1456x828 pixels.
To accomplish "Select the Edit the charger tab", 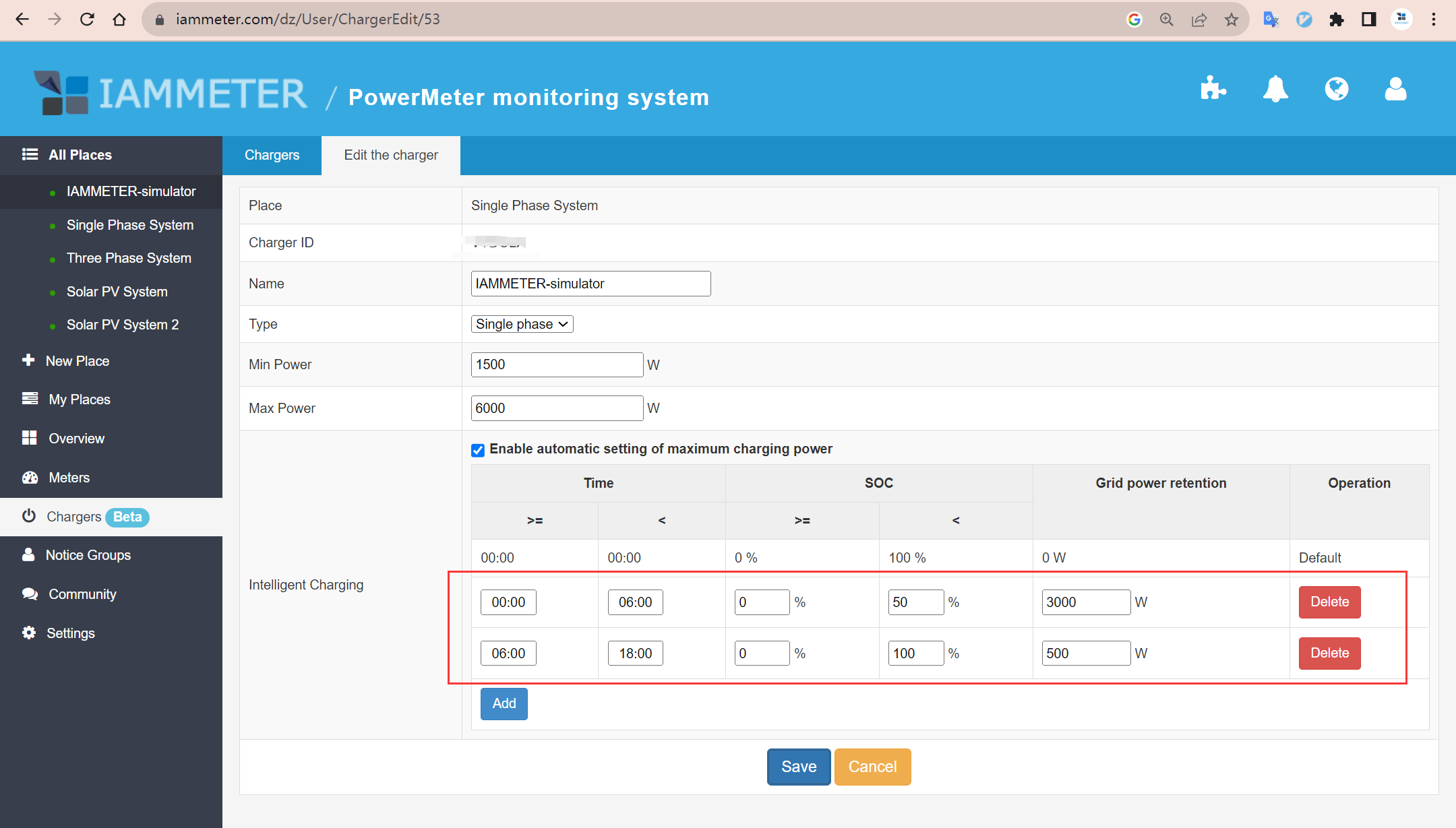I will [x=390, y=155].
